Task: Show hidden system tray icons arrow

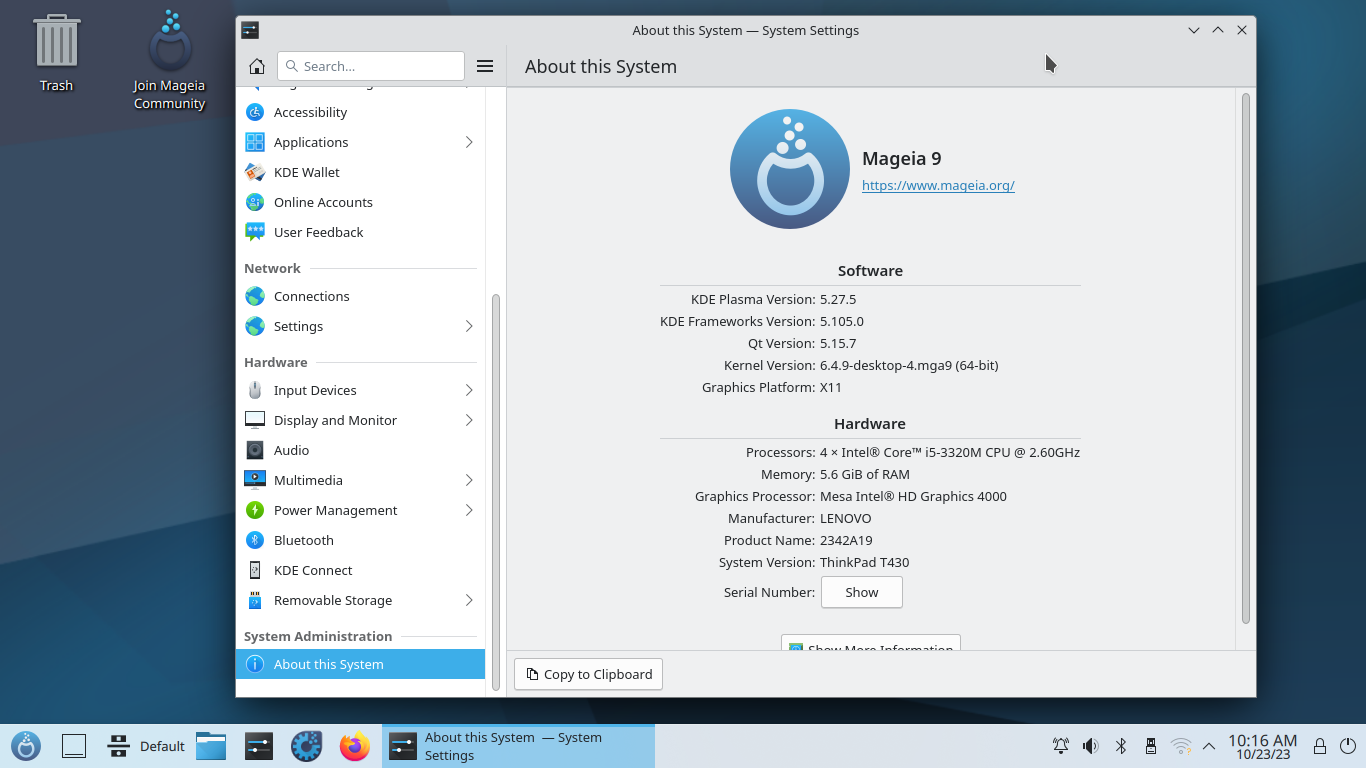Action: 1209,746
